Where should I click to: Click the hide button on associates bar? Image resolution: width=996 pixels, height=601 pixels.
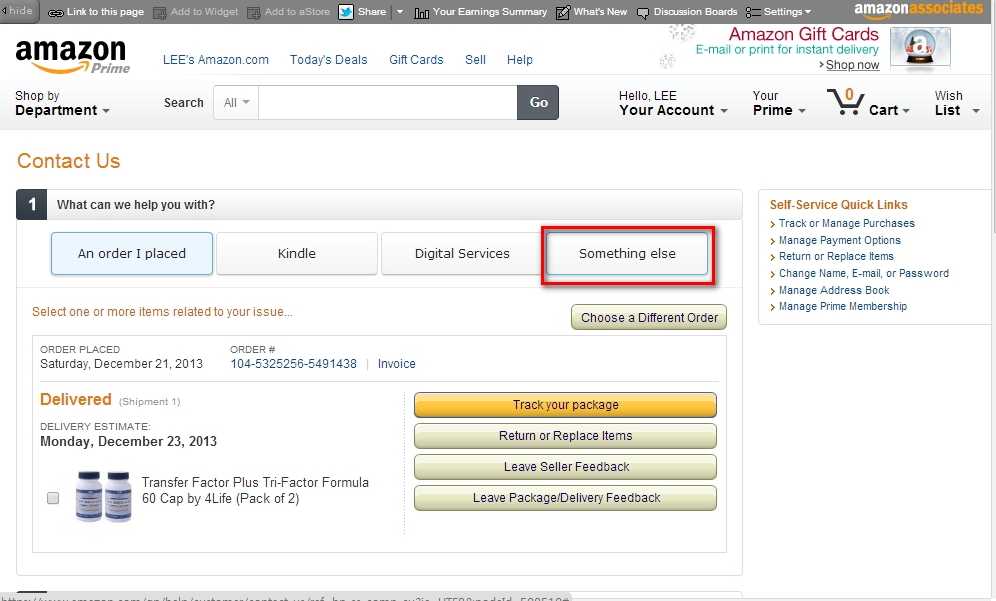(19, 11)
